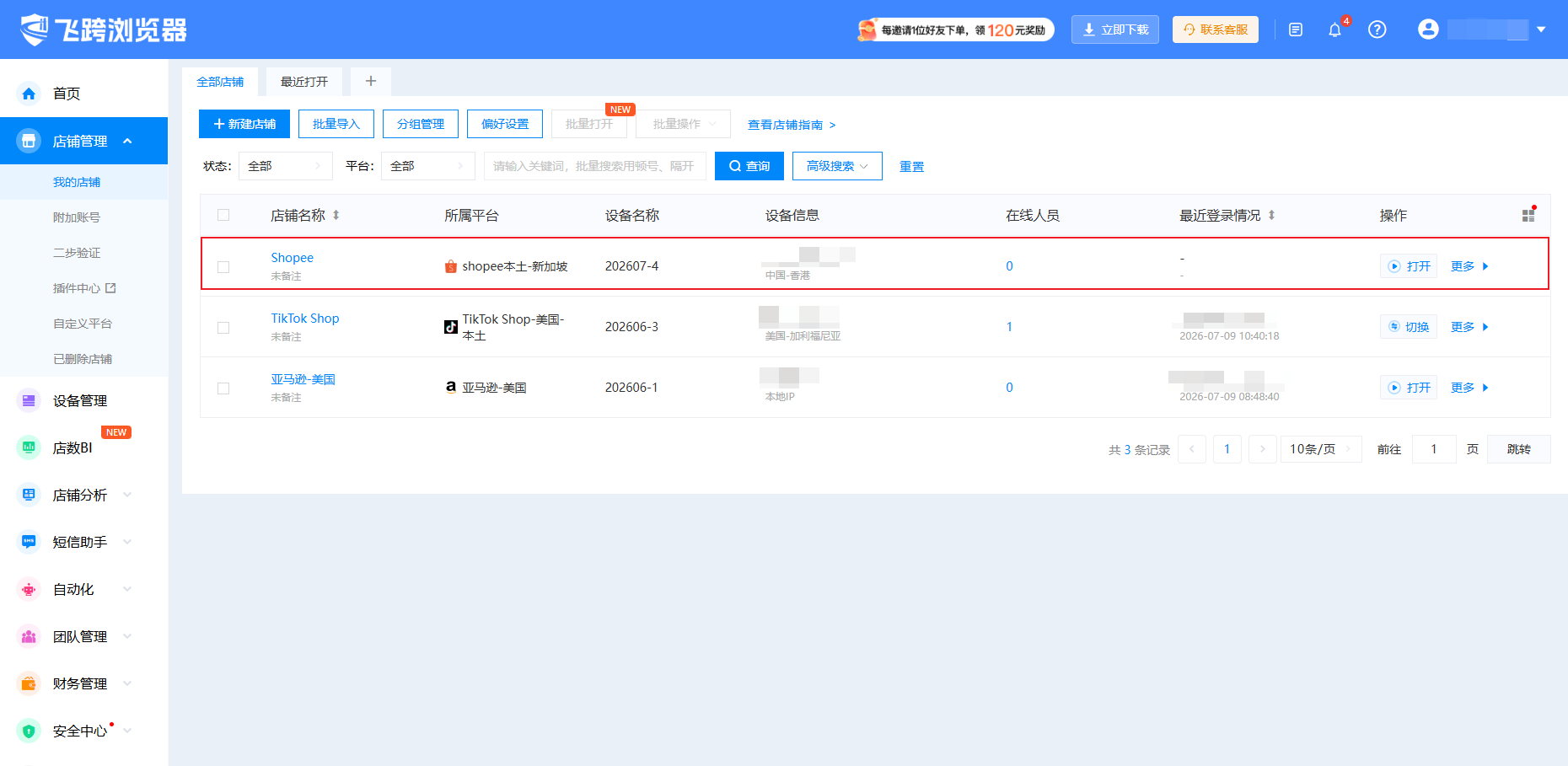Click the 联系客服 button
The image size is (1568, 766).
(x=1216, y=29)
